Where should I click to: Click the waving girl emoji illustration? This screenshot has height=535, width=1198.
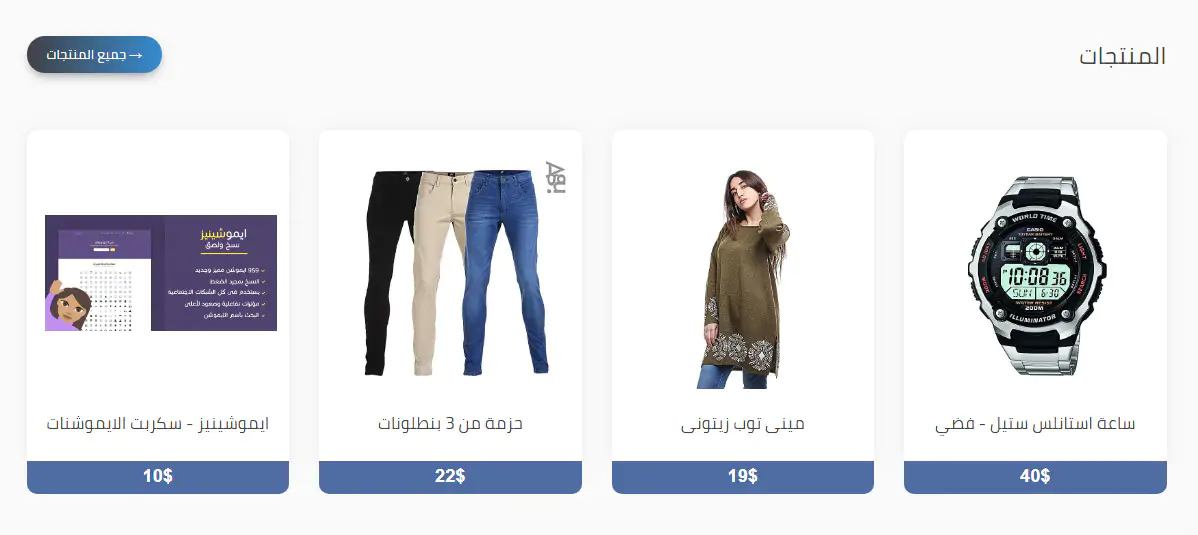[68, 306]
